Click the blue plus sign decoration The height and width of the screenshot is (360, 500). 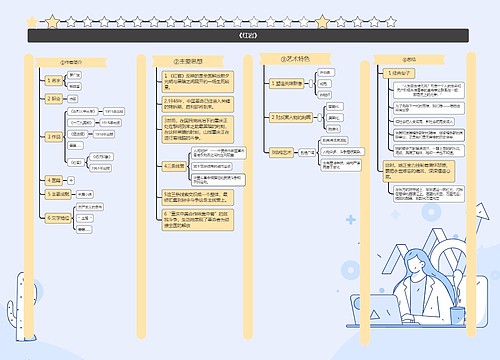351,220
